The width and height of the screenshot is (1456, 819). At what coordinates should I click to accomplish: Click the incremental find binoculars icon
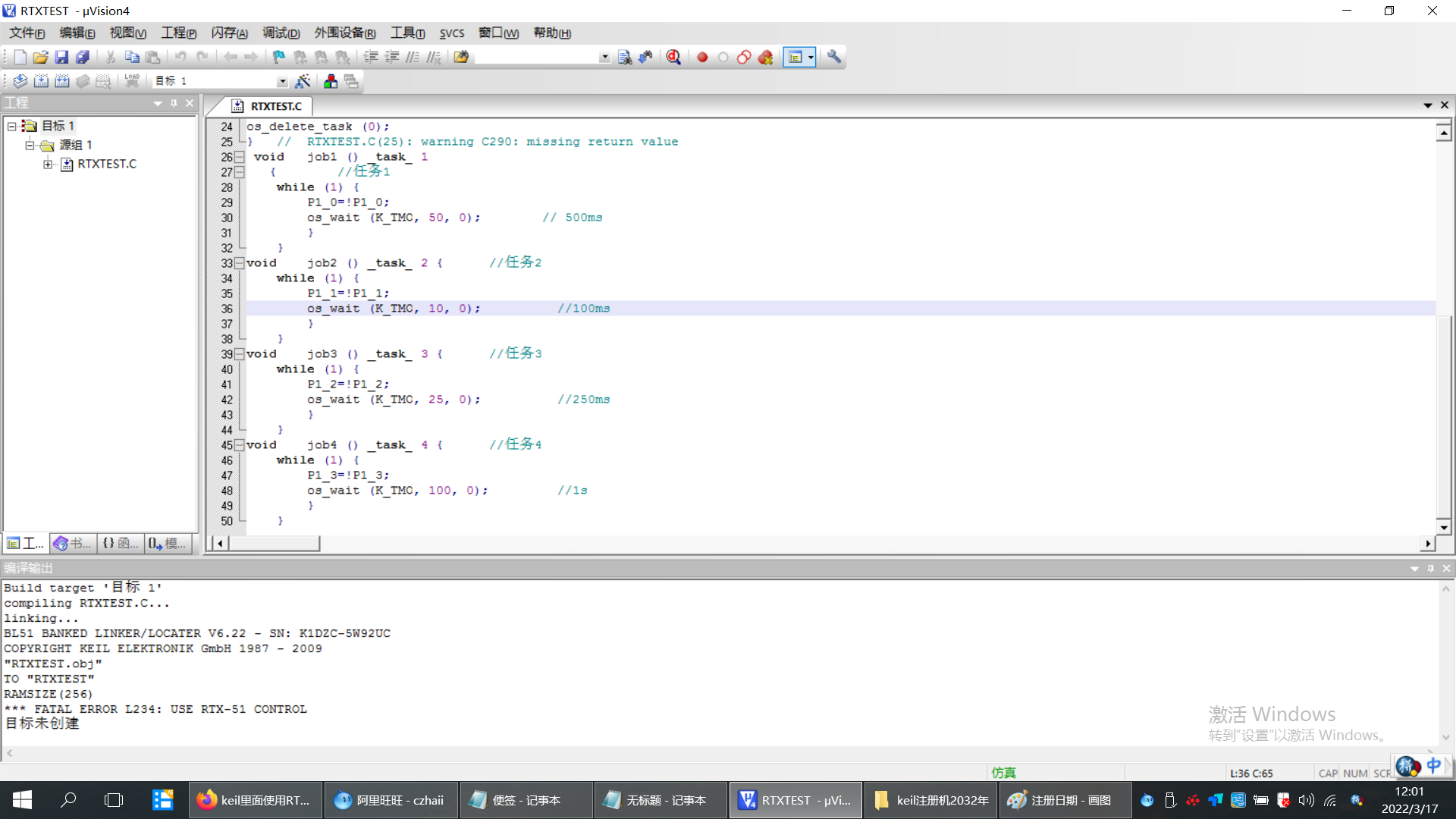click(646, 57)
